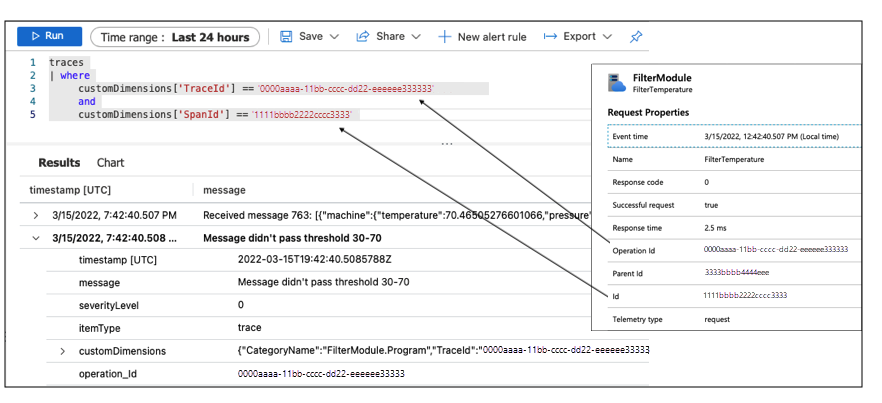Switch to the Chart tab

point(110,163)
